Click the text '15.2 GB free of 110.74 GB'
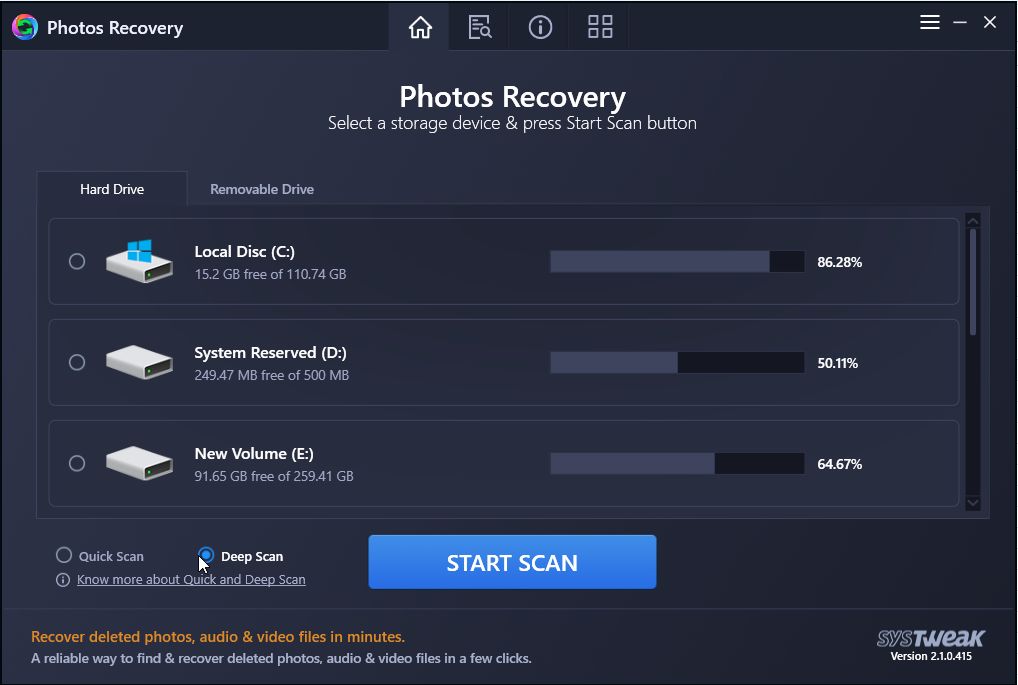1018x685 pixels. point(271,274)
